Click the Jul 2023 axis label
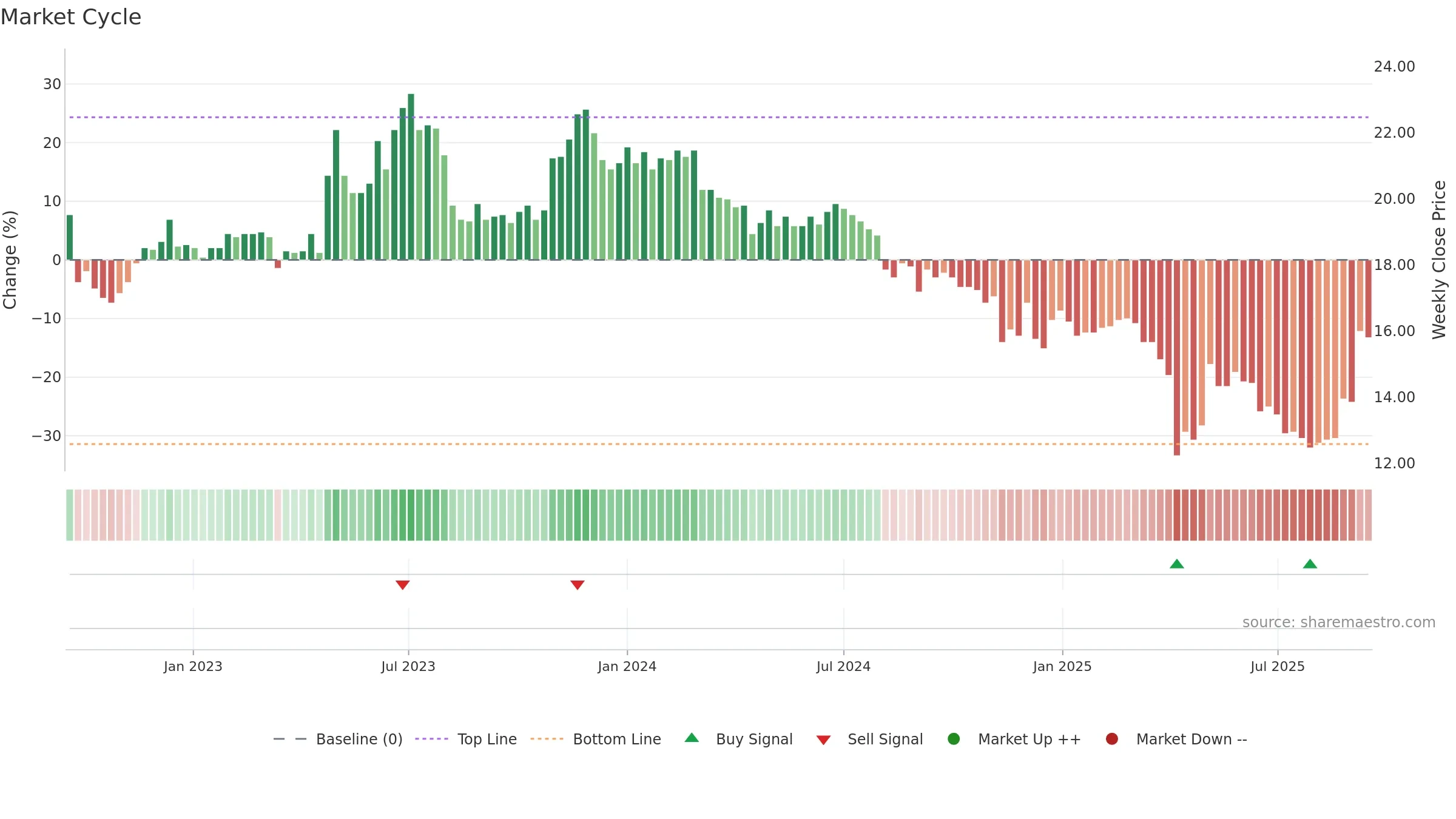 click(x=408, y=667)
